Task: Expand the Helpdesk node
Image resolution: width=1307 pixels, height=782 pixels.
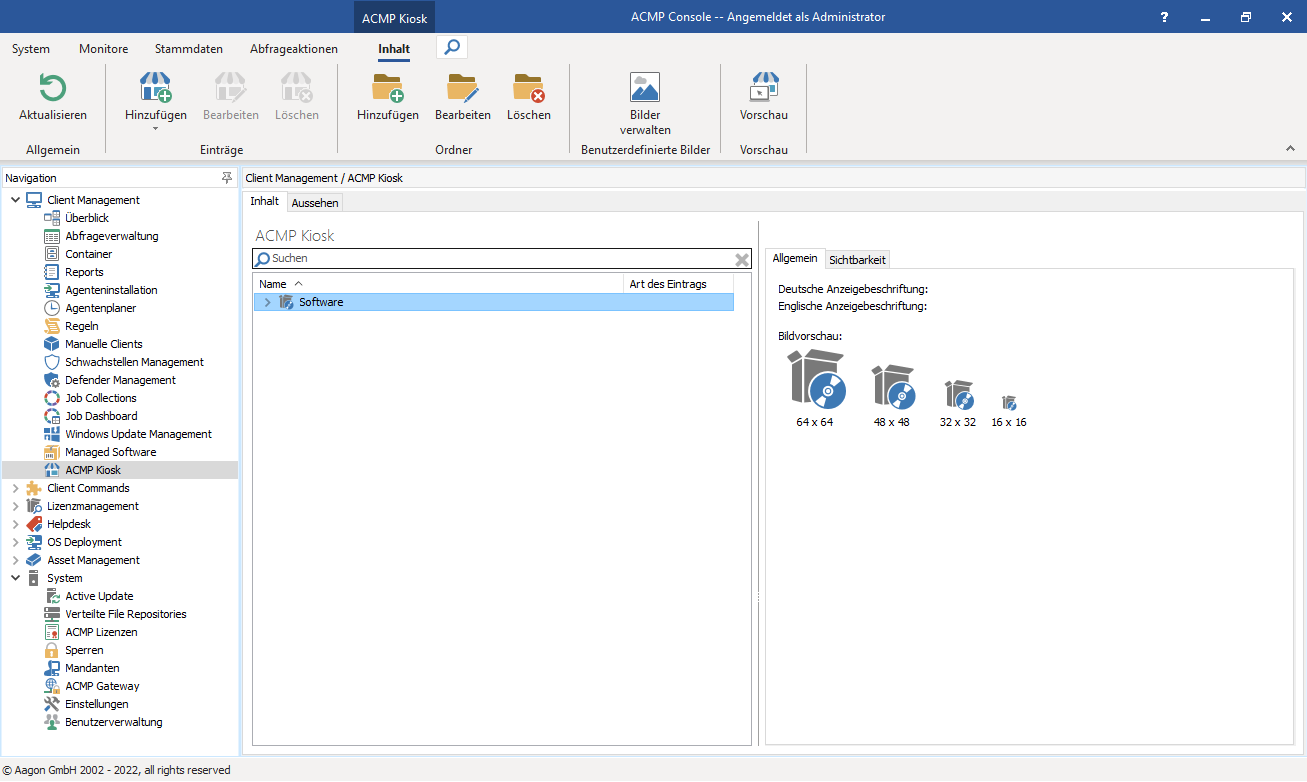Action: tap(15, 524)
